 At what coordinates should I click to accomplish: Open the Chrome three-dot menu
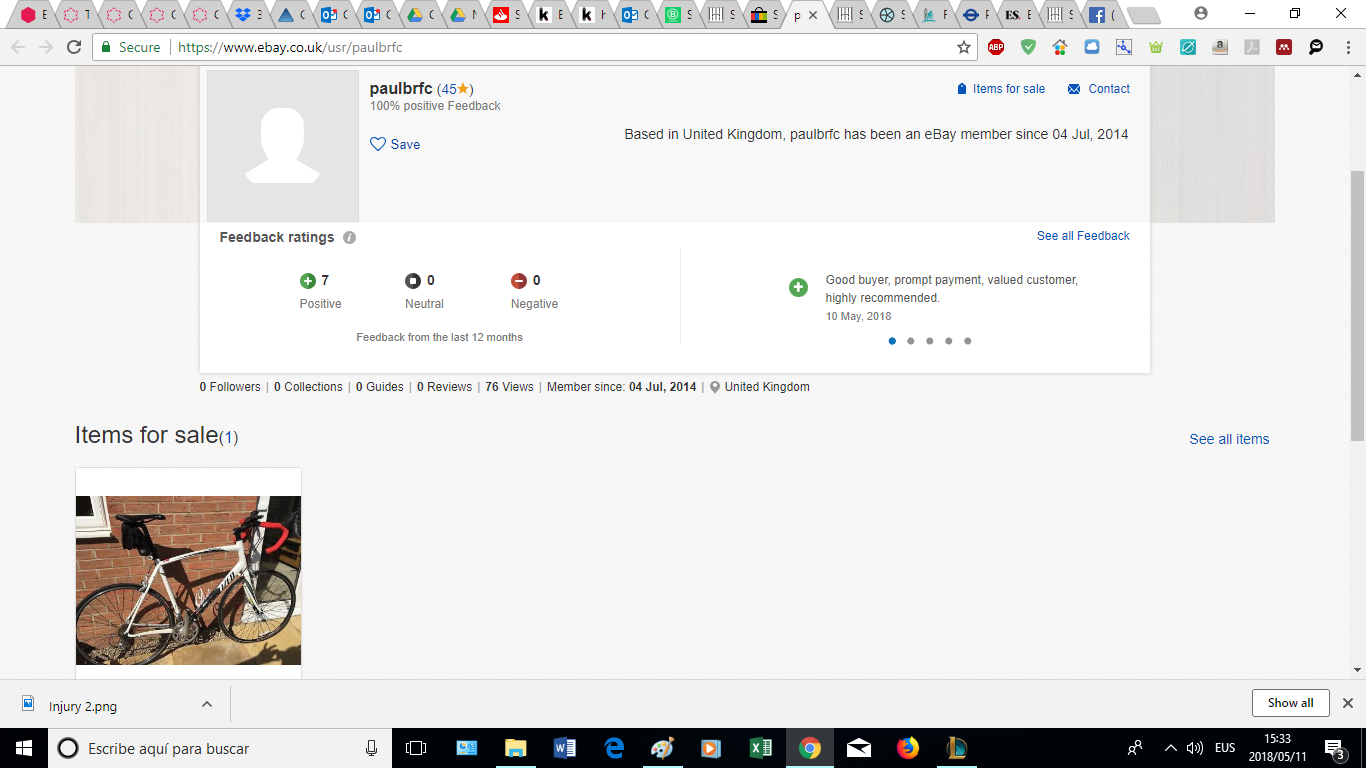tap(1346, 47)
